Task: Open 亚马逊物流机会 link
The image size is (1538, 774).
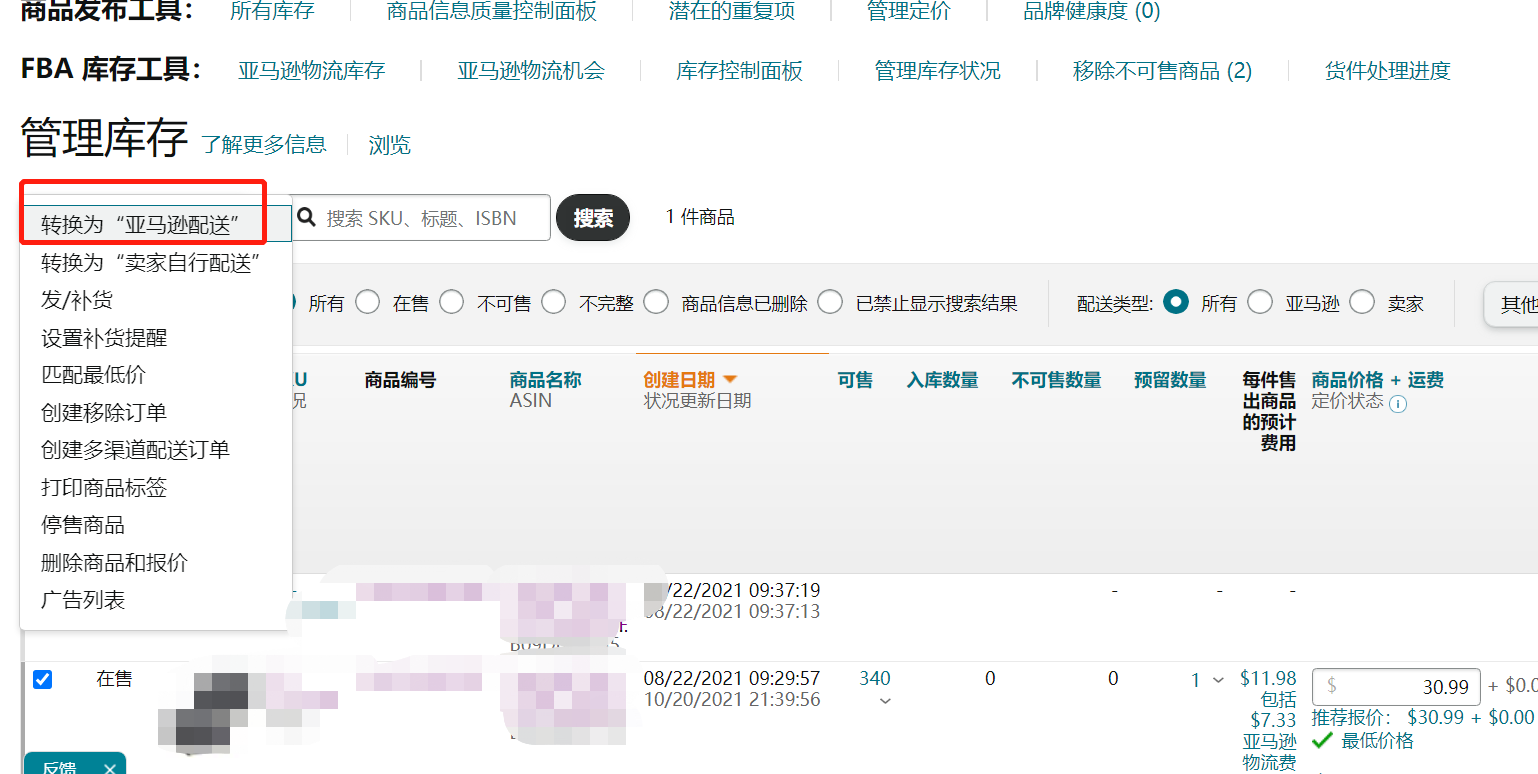Action: tap(531, 71)
